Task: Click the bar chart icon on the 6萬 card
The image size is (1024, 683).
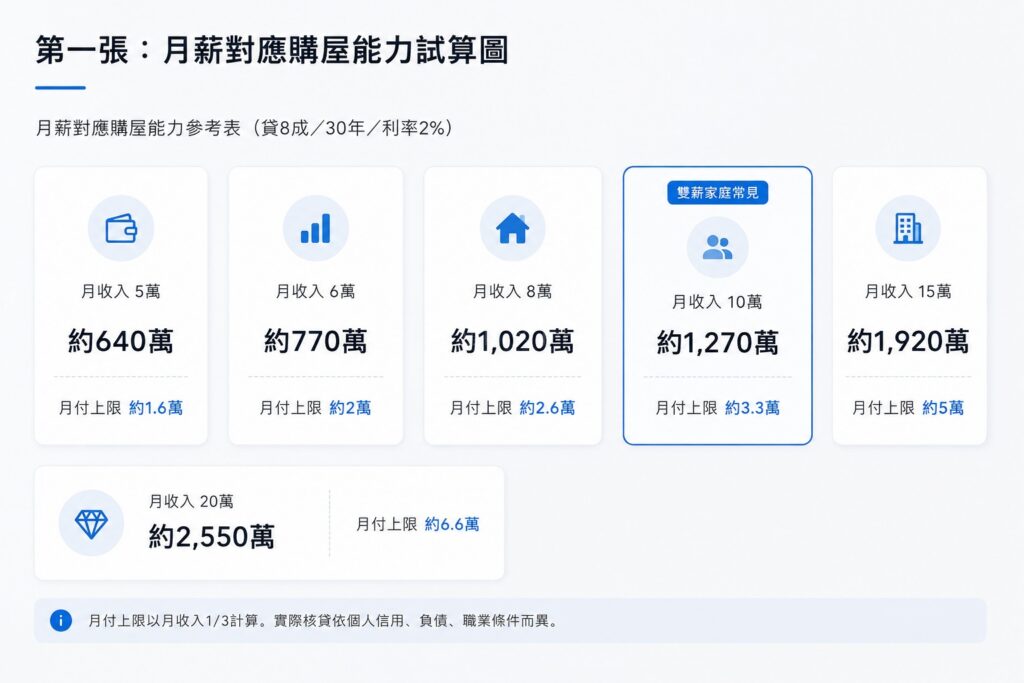Action: 315,229
